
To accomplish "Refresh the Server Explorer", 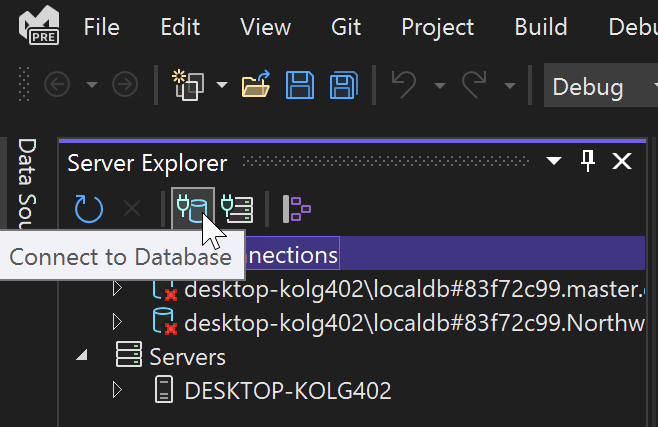I will pos(89,208).
